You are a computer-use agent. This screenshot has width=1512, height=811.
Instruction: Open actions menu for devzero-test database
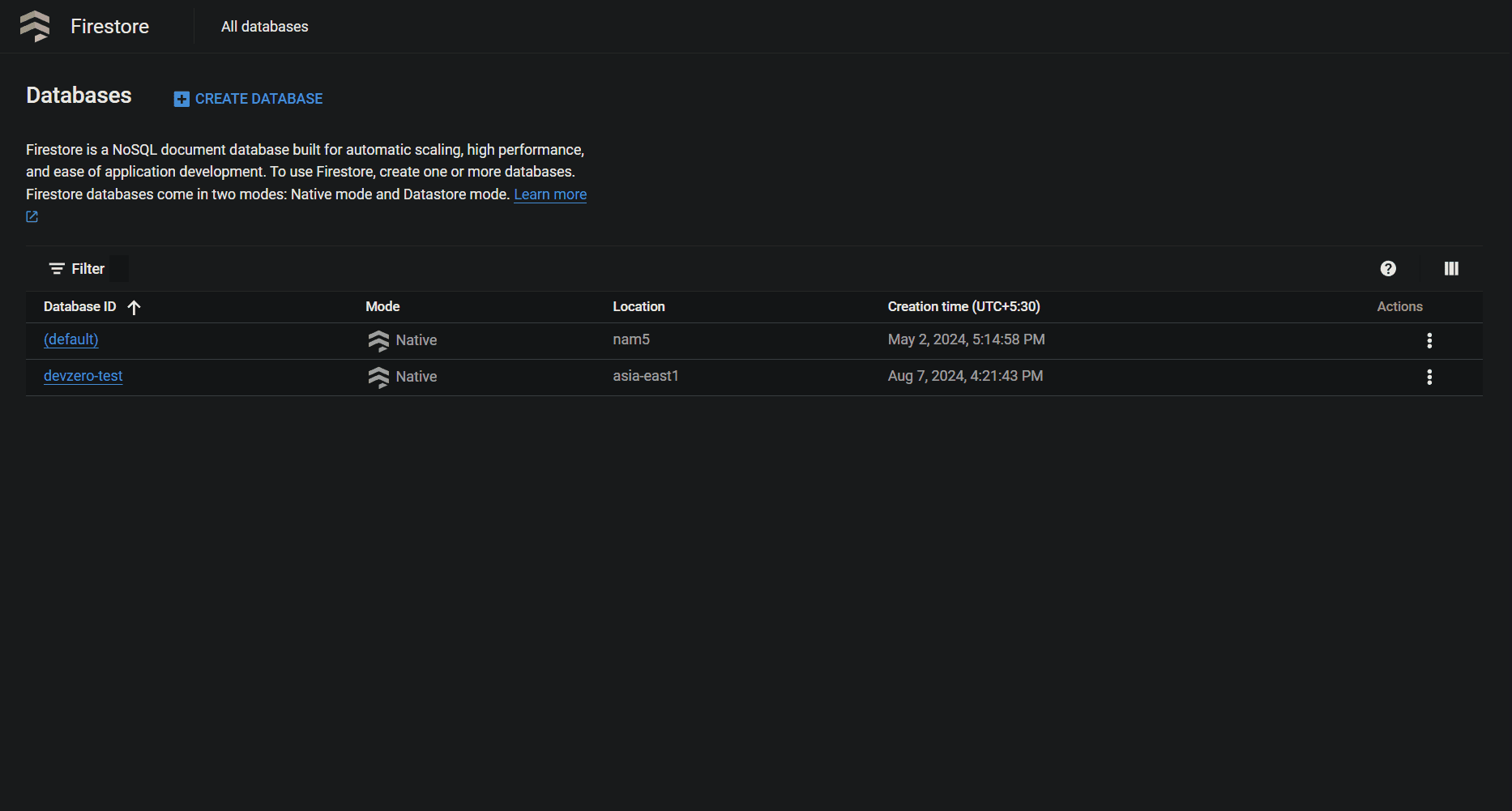(1429, 377)
